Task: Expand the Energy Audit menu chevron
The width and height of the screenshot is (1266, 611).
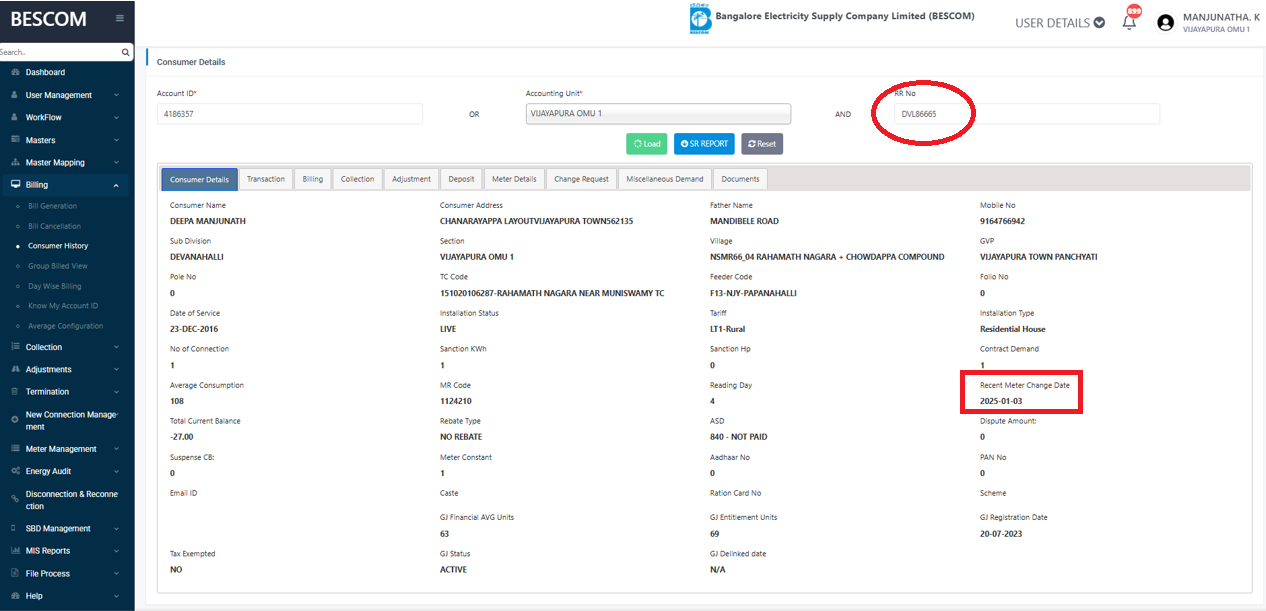Action: [x=117, y=471]
